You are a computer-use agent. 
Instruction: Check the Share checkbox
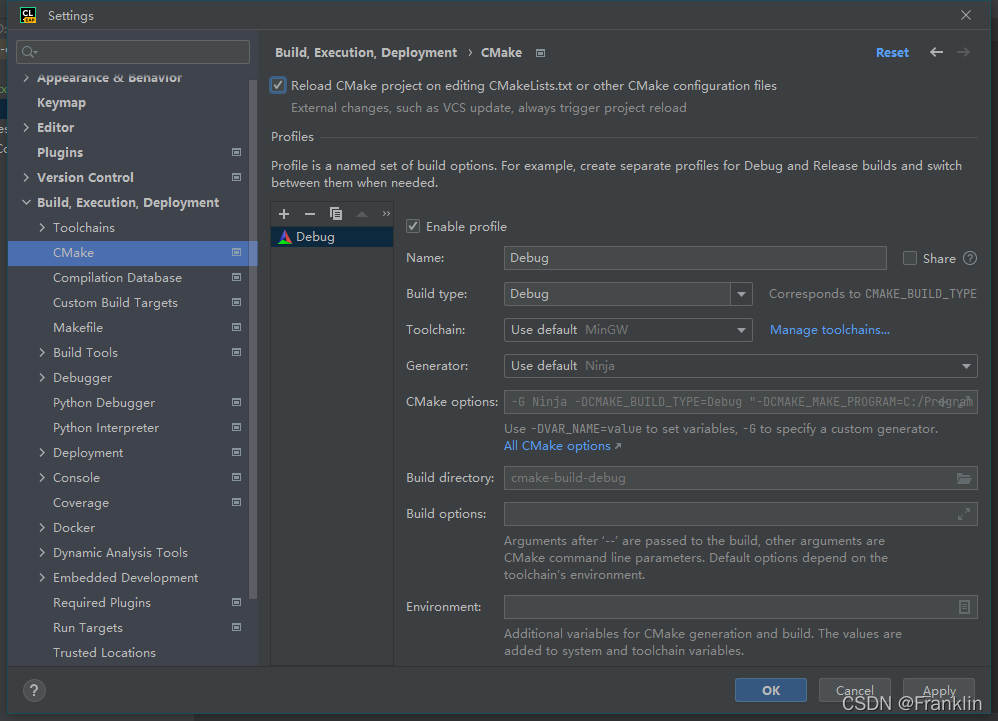(x=910, y=258)
